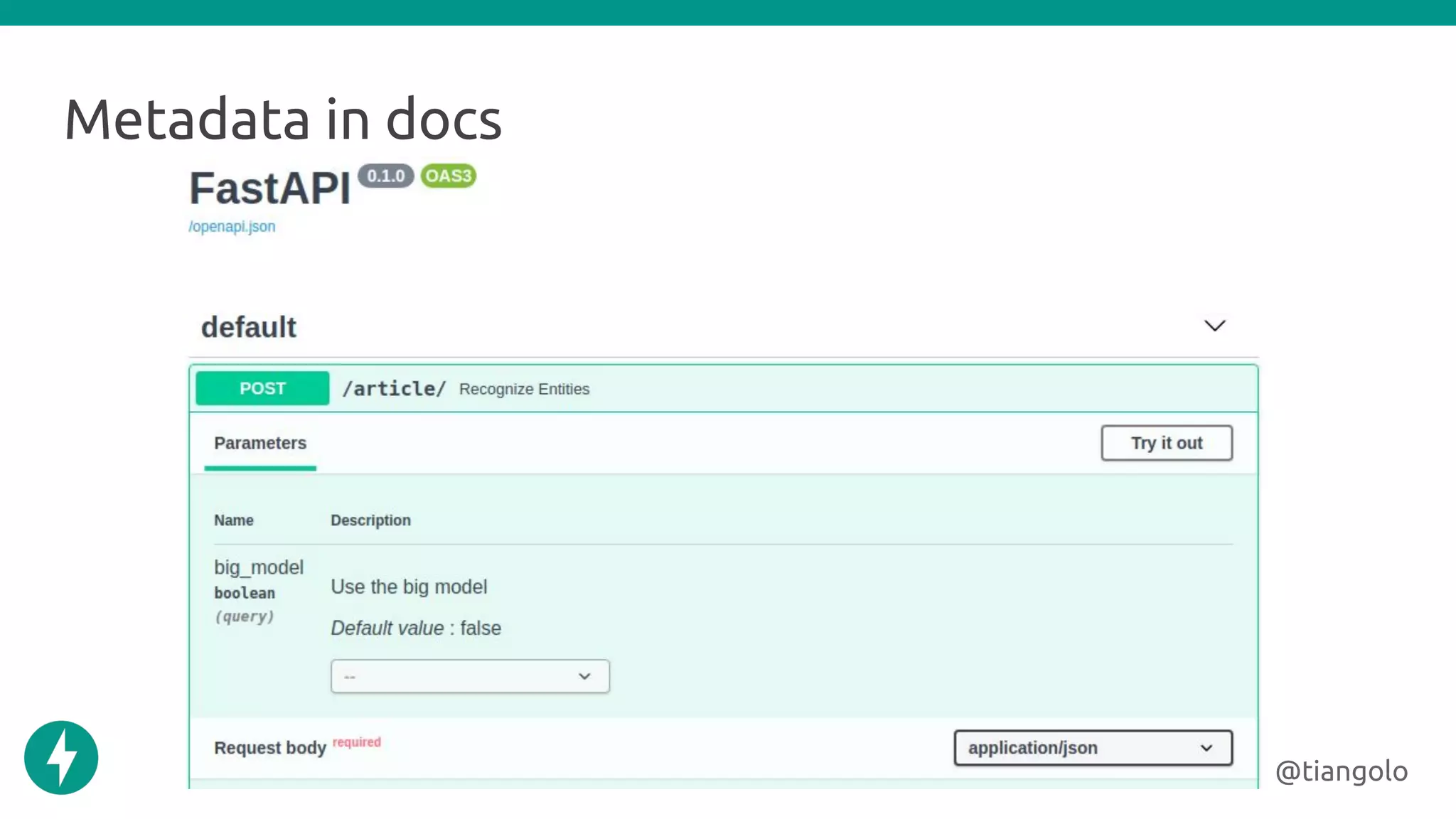
Task: Click the POST method badge
Action: [x=262, y=388]
